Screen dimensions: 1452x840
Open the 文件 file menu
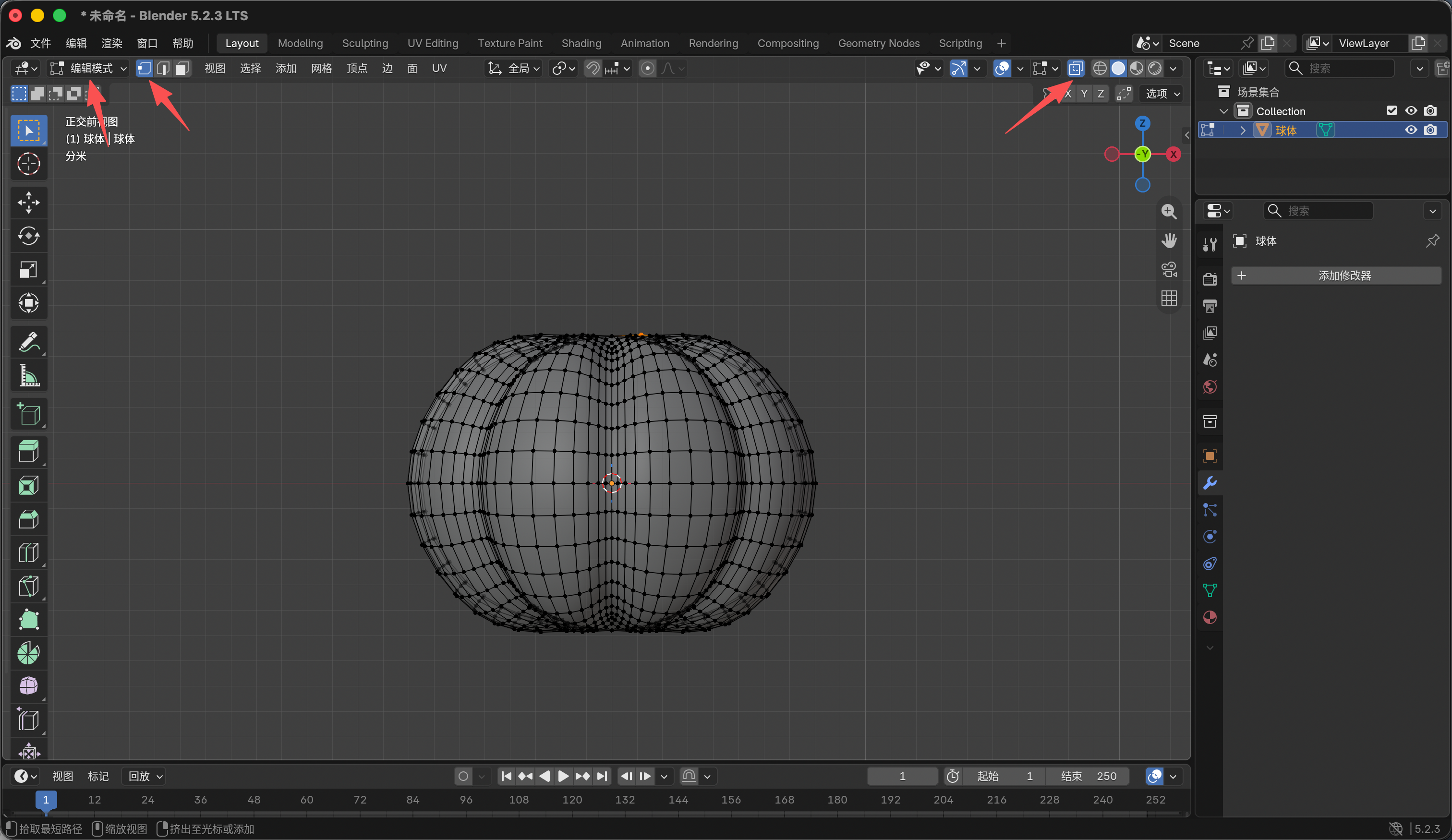[40, 43]
